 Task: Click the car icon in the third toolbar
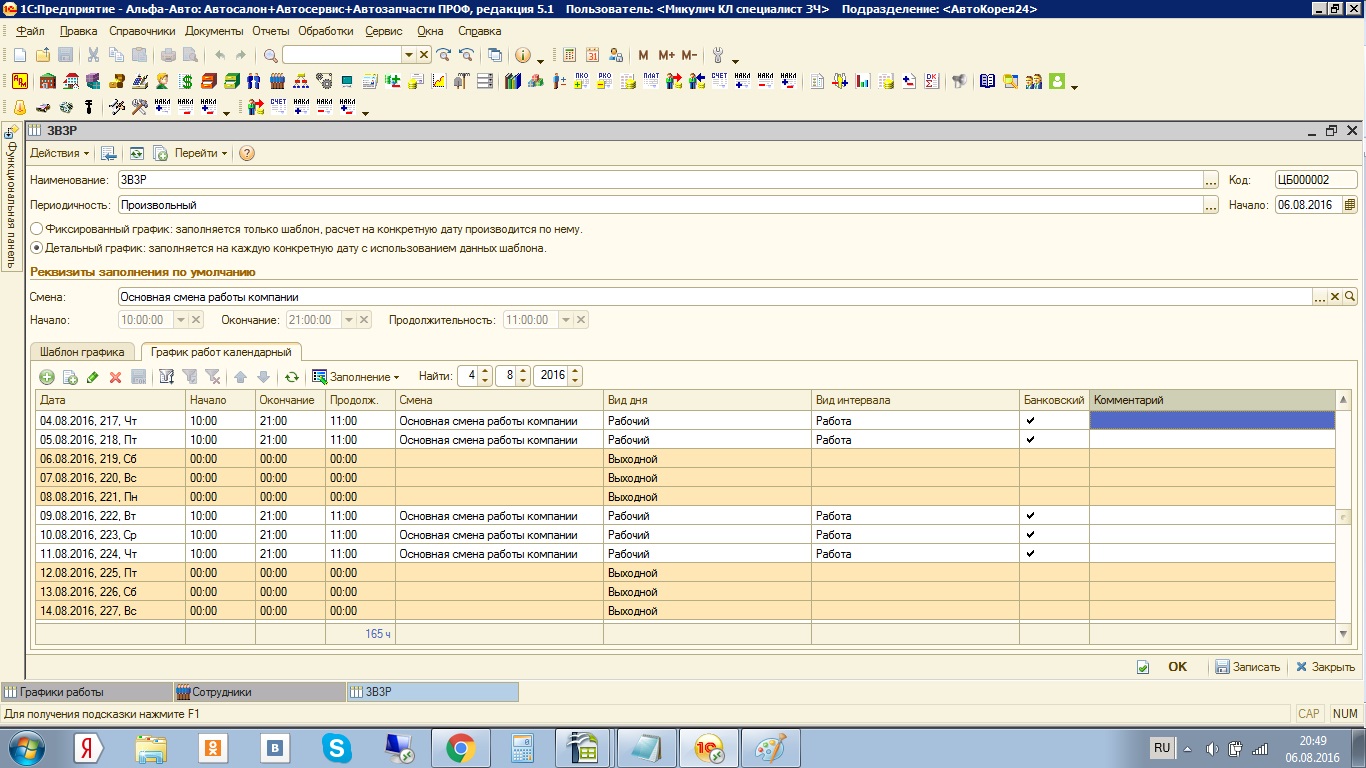click(x=43, y=106)
